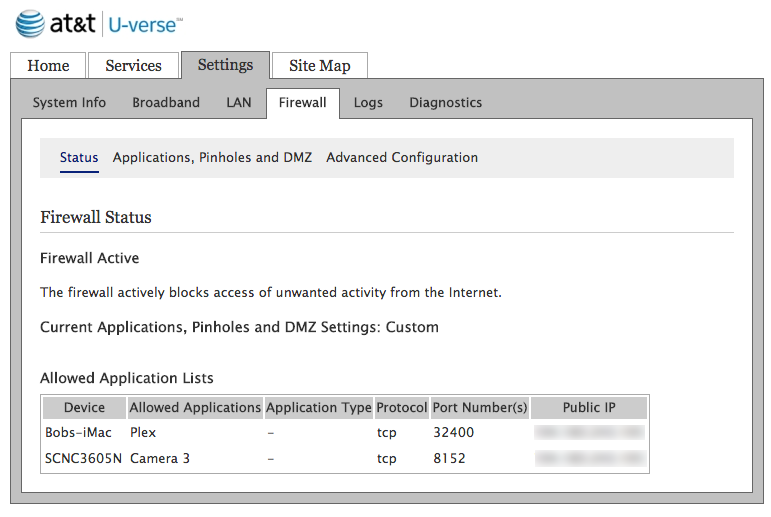
Task: Click the Camera 3 application entry
Action: point(159,459)
